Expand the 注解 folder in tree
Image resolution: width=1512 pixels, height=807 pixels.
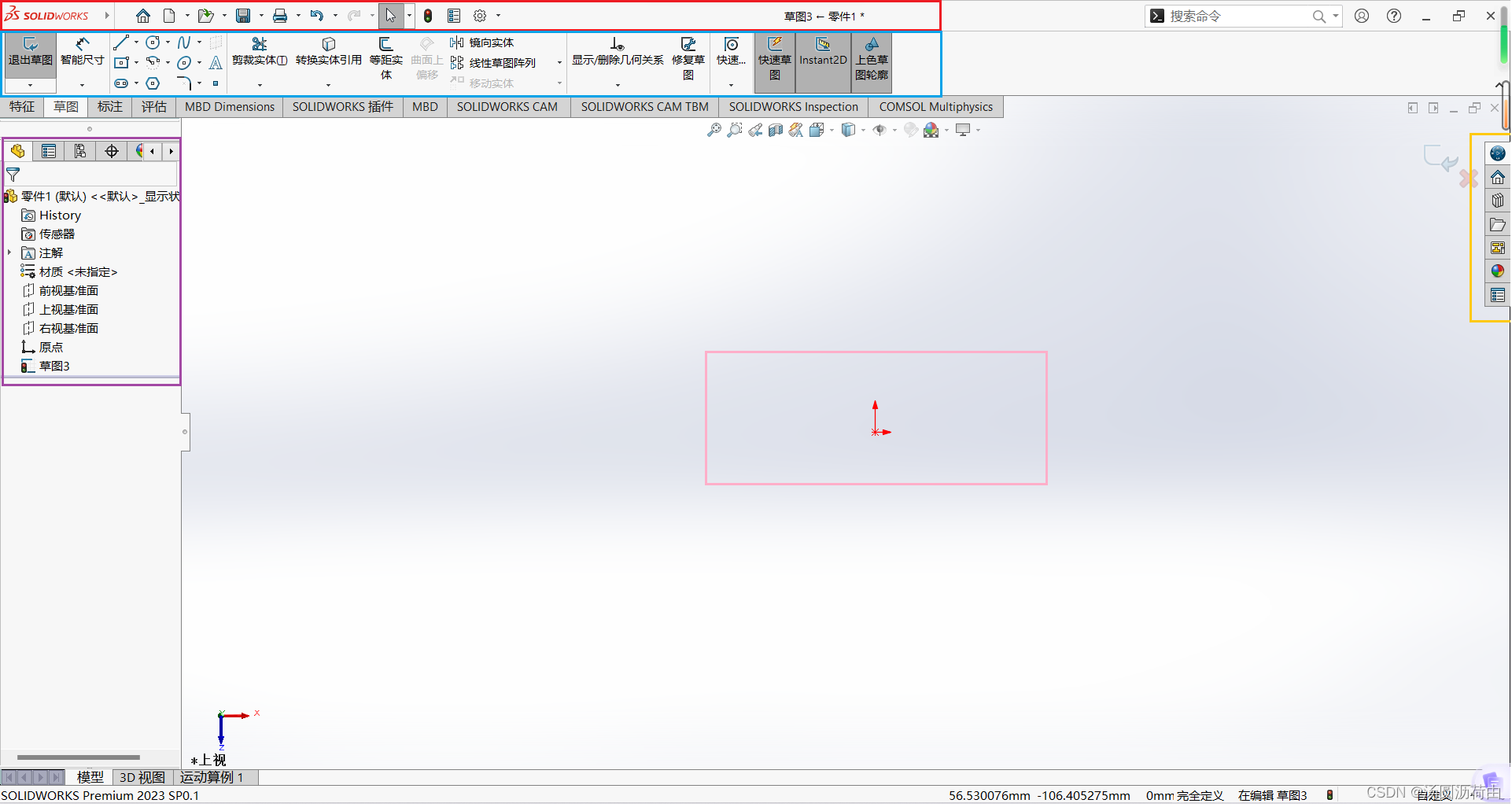point(9,252)
